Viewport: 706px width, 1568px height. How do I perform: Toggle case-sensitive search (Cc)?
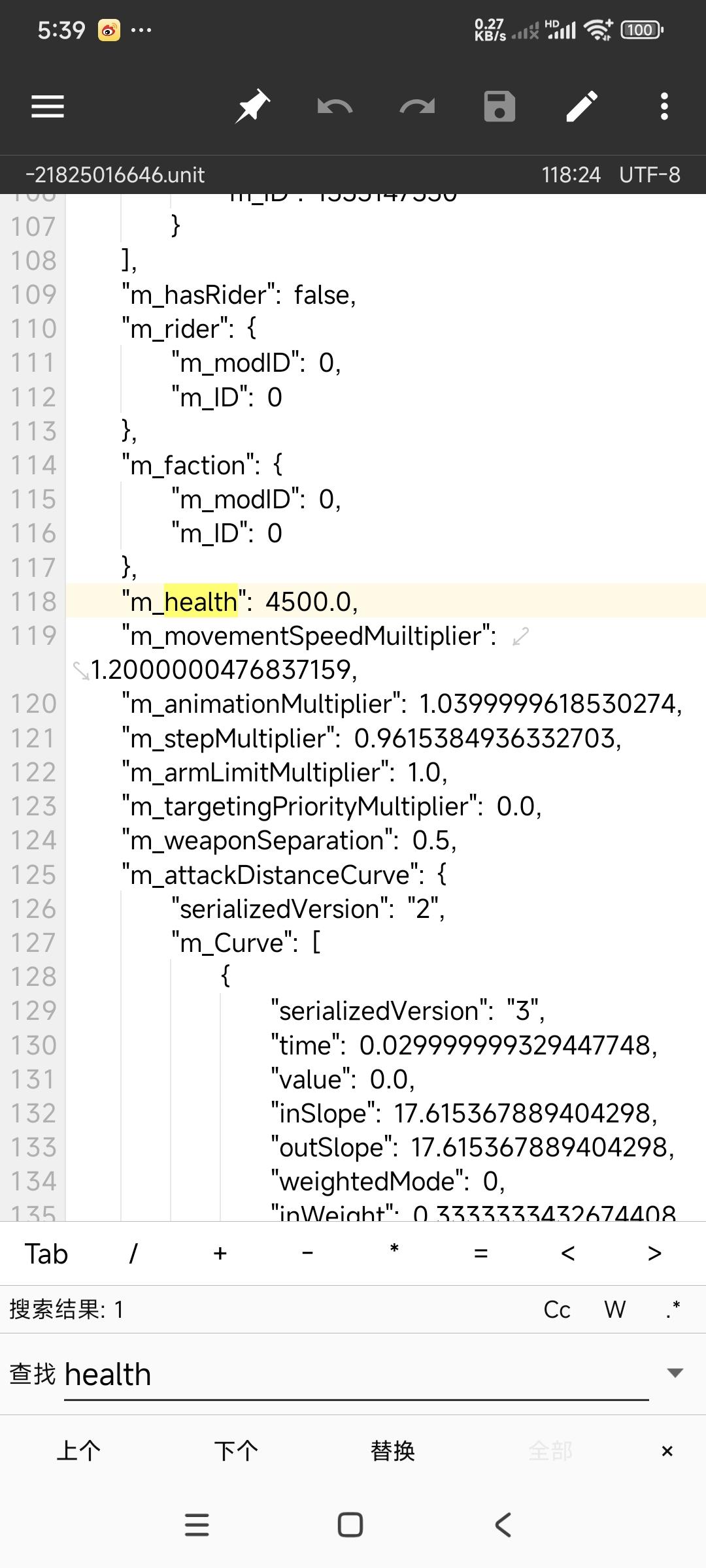point(557,1310)
